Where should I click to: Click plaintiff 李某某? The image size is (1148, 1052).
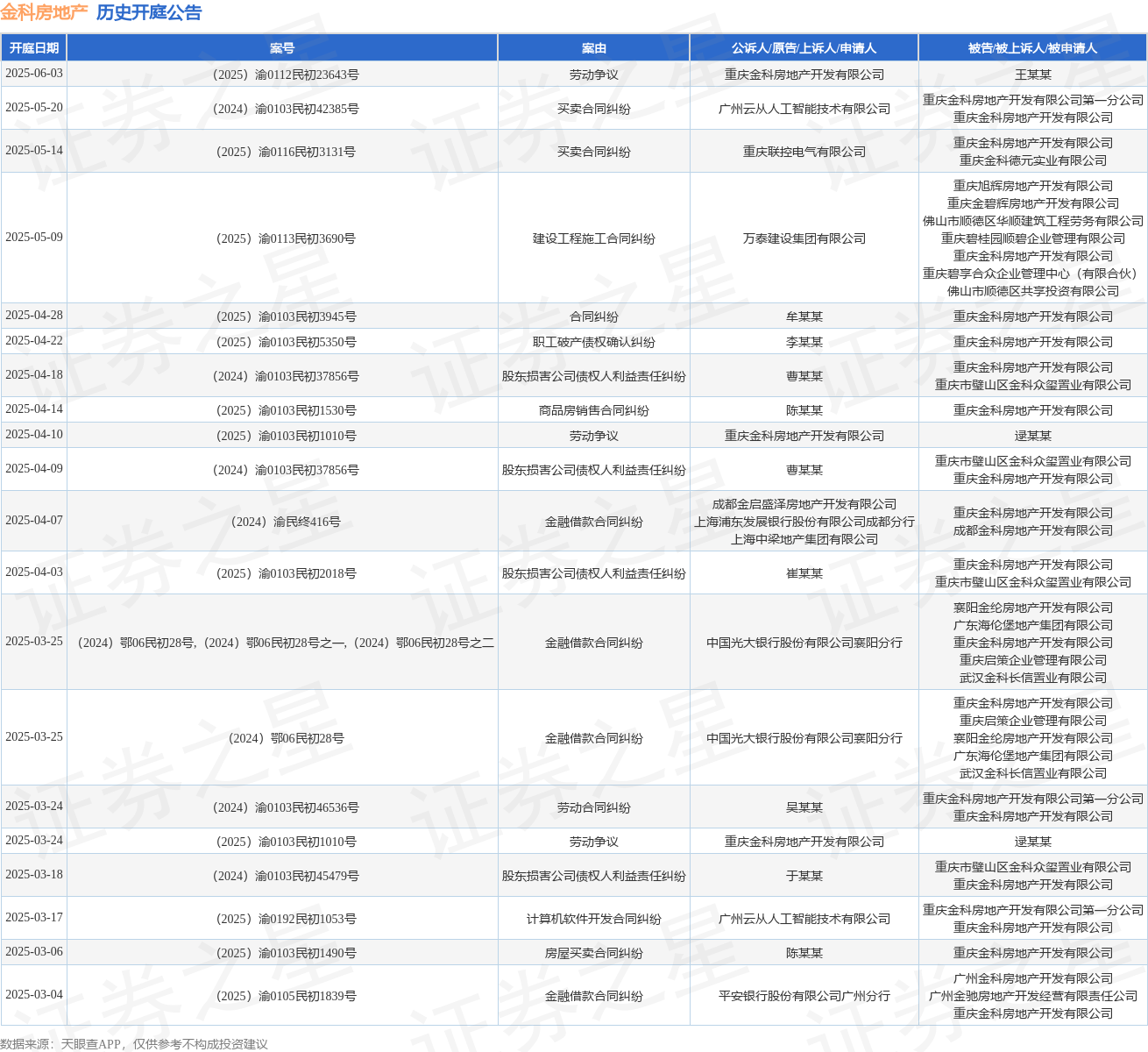point(804,342)
